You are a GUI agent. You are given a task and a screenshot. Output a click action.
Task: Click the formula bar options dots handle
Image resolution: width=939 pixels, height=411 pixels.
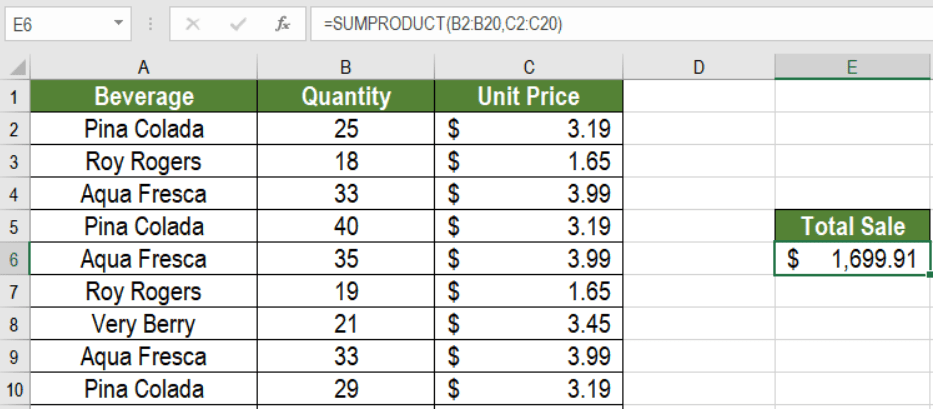point(150,24)
